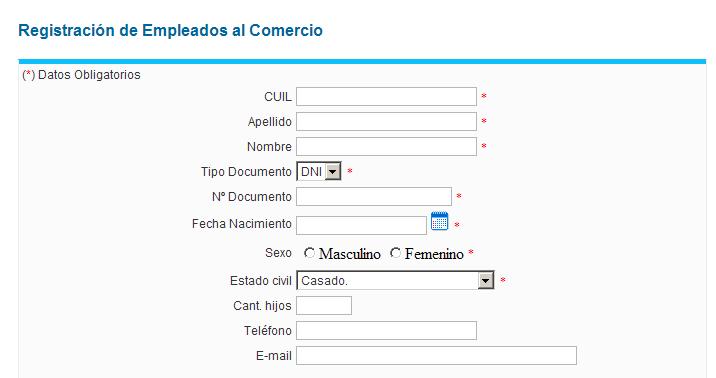
Task: Focus the Cant. hijos field
Action: 324,305
